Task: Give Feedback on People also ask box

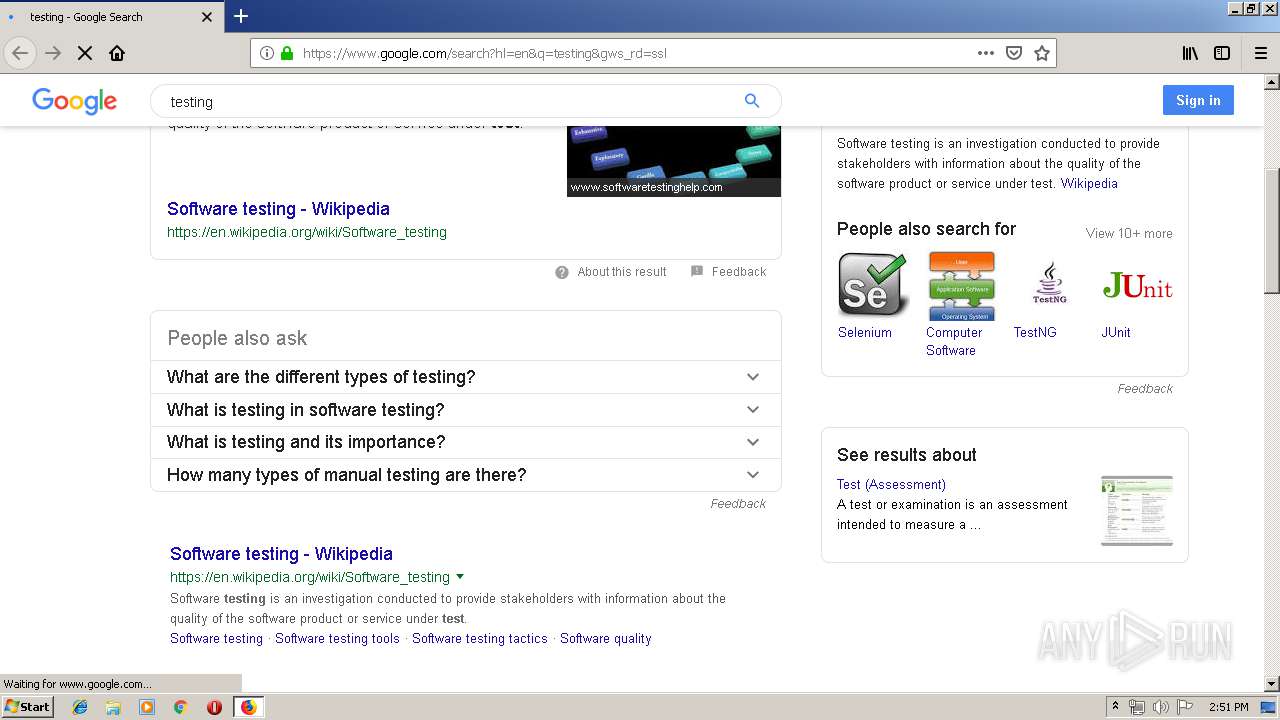Action: pyautogui.click(x=738, y=504)
